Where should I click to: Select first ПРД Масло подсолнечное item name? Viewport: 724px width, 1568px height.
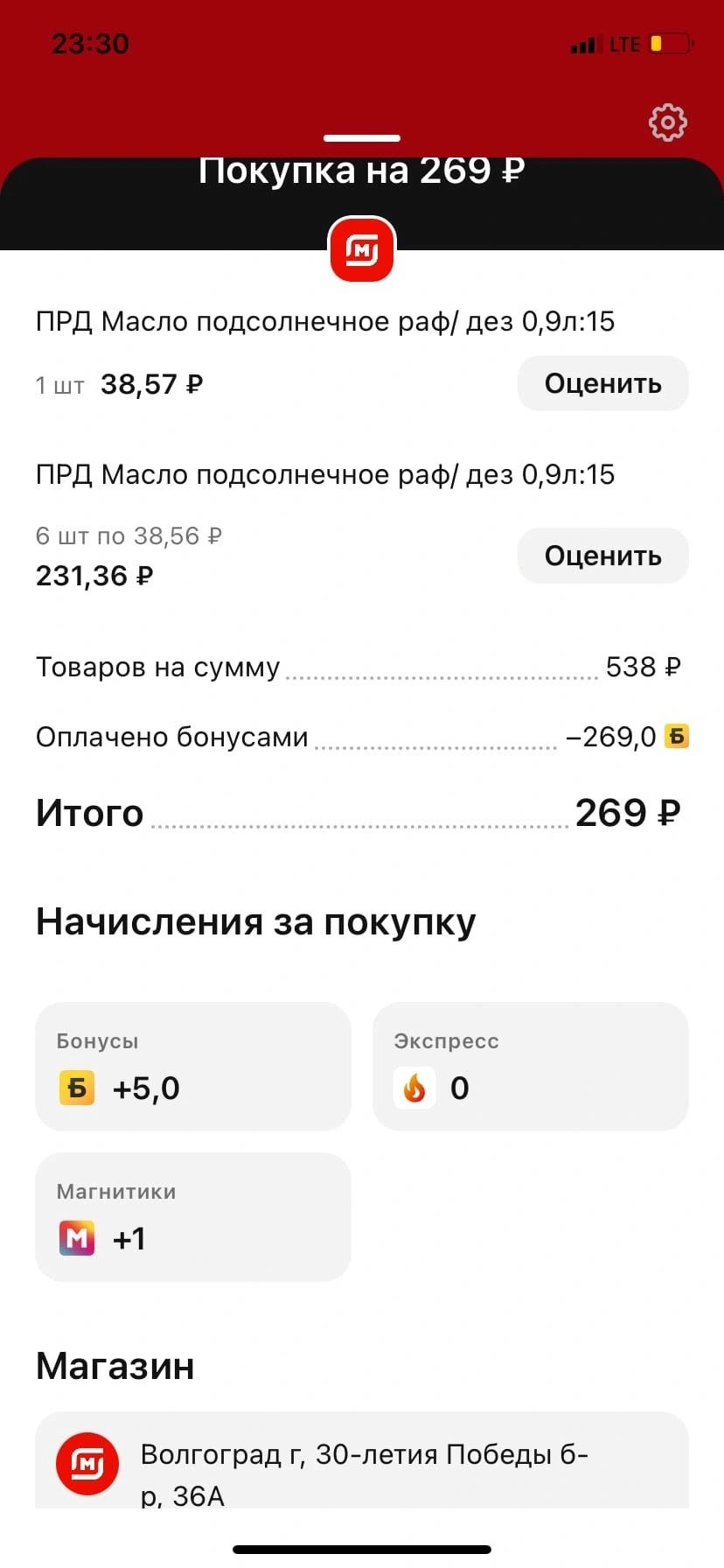325,322
